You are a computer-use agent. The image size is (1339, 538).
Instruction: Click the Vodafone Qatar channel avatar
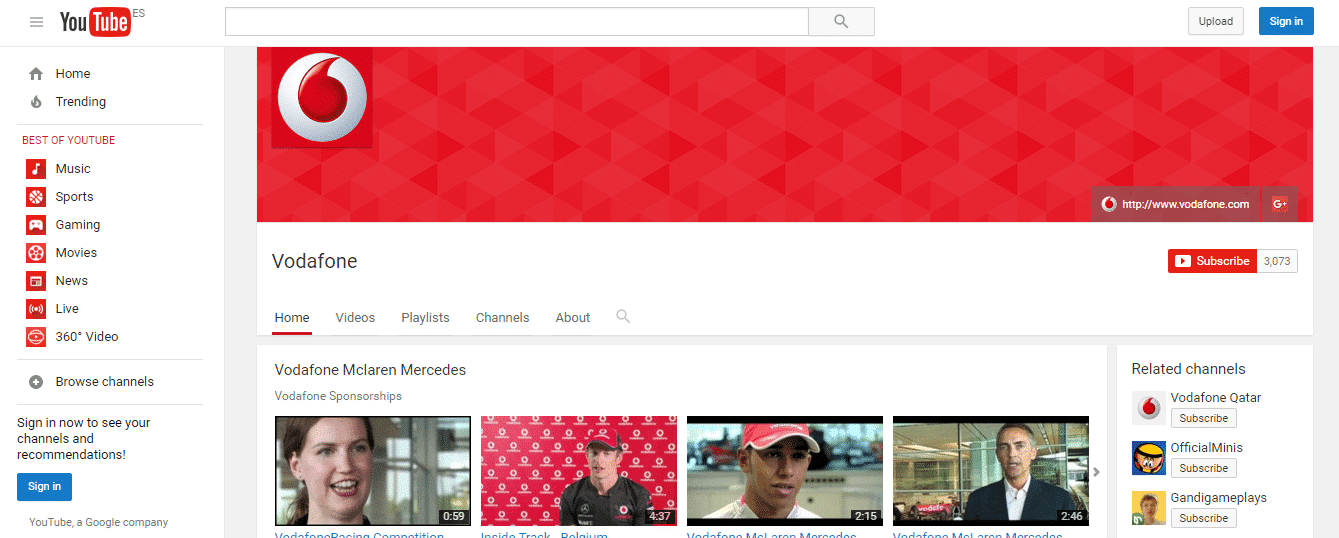[1149, 408]
